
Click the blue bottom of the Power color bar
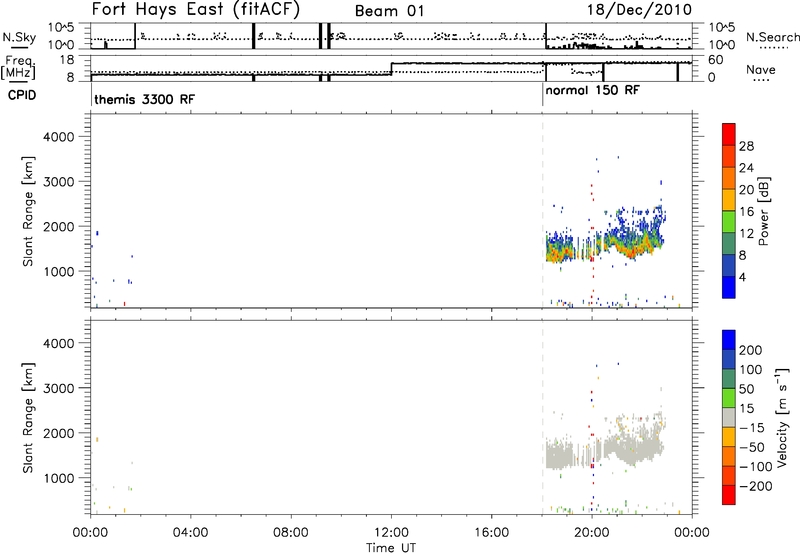(729, 287)
